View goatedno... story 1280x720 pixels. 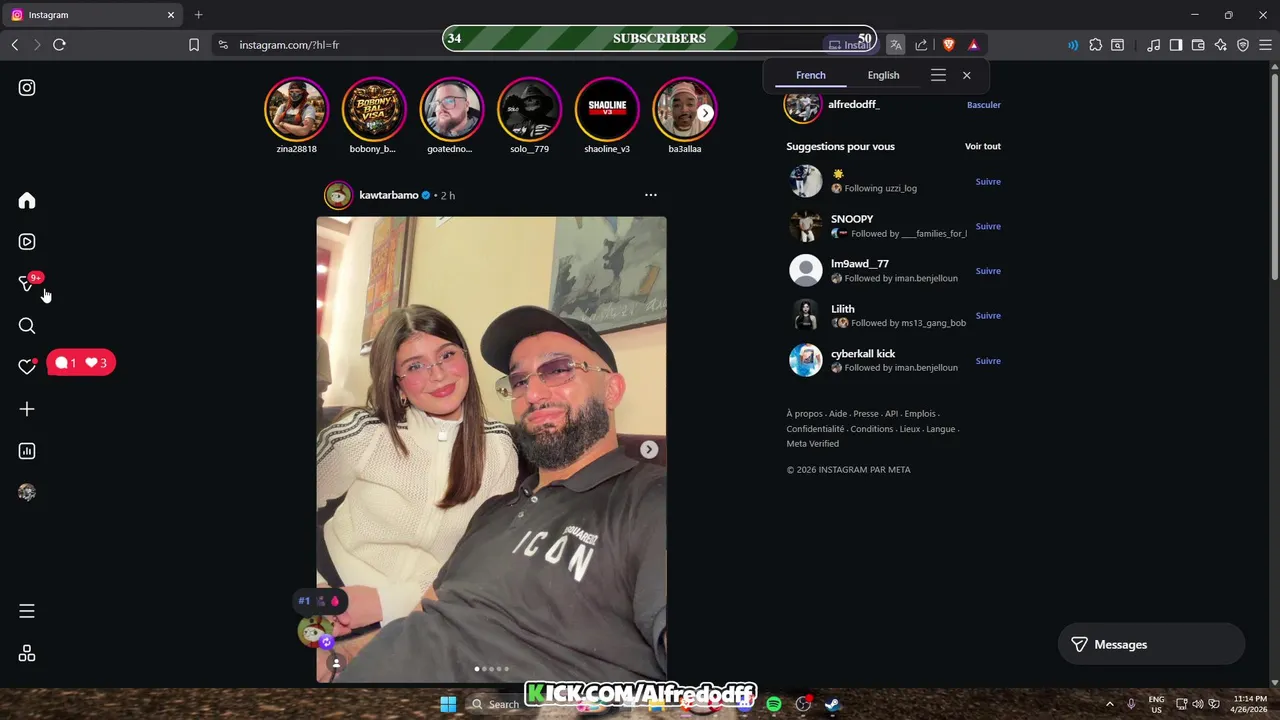[x=451, y=109]
